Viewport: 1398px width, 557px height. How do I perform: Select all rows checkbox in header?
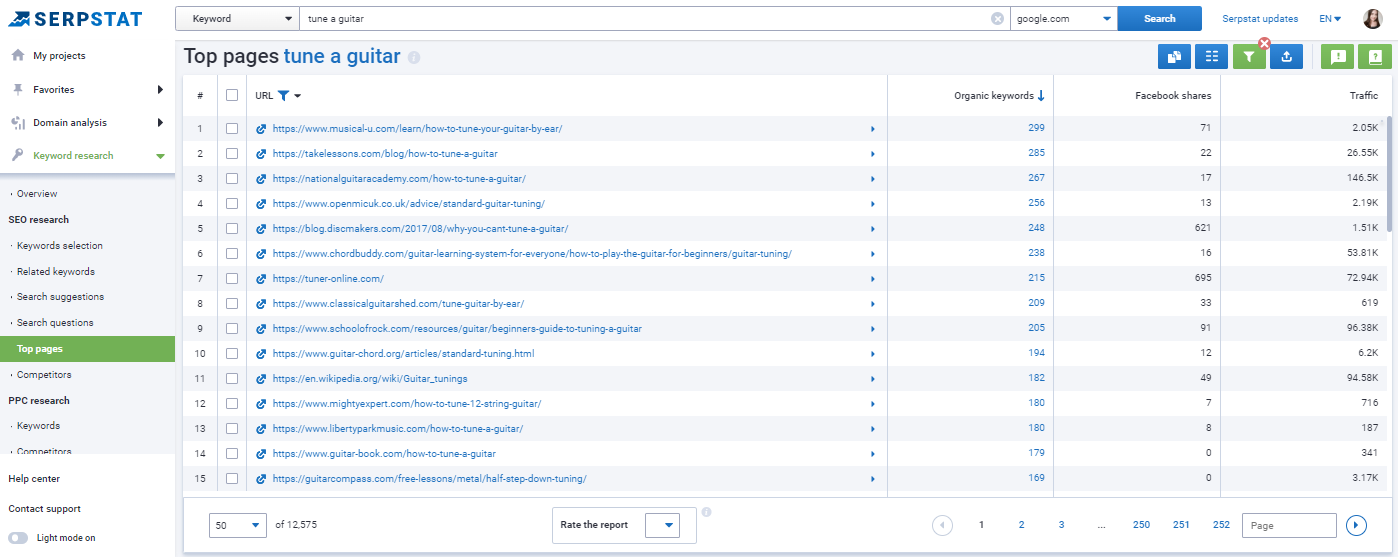232,96
